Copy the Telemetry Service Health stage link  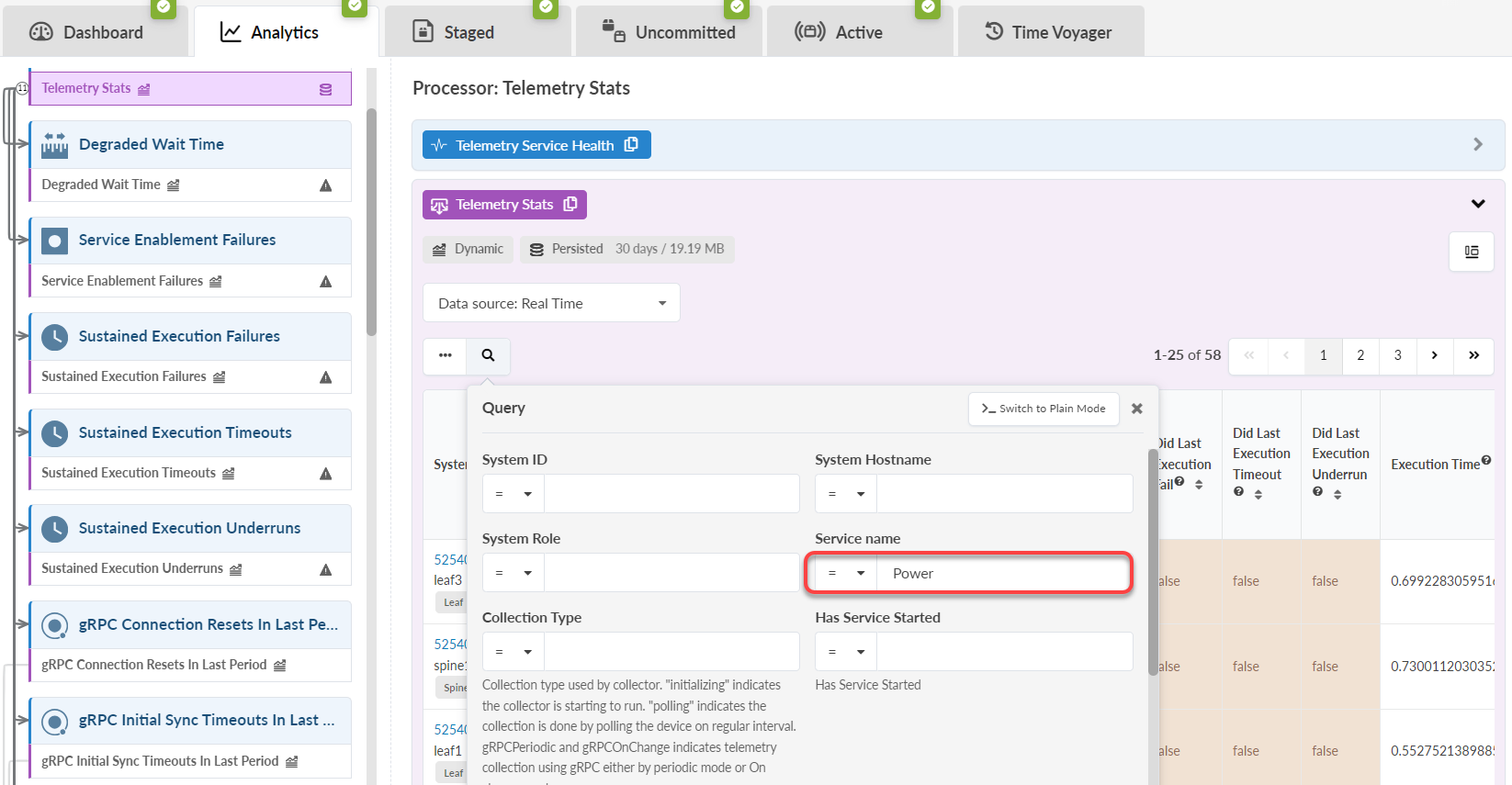(631, 145)
